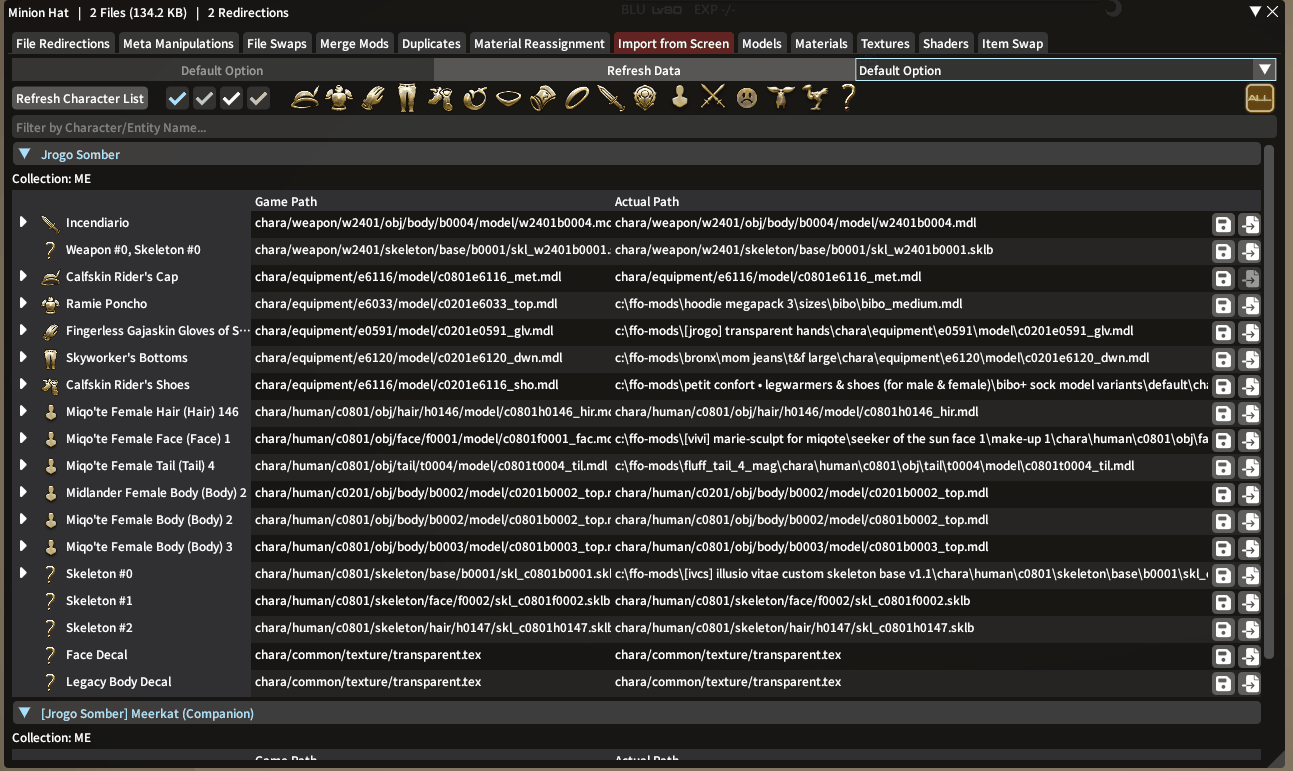Import the Ramie Poncho row via arrow icon
The height and width of the screenshot is (771, 1293).
coord(1250,305)
